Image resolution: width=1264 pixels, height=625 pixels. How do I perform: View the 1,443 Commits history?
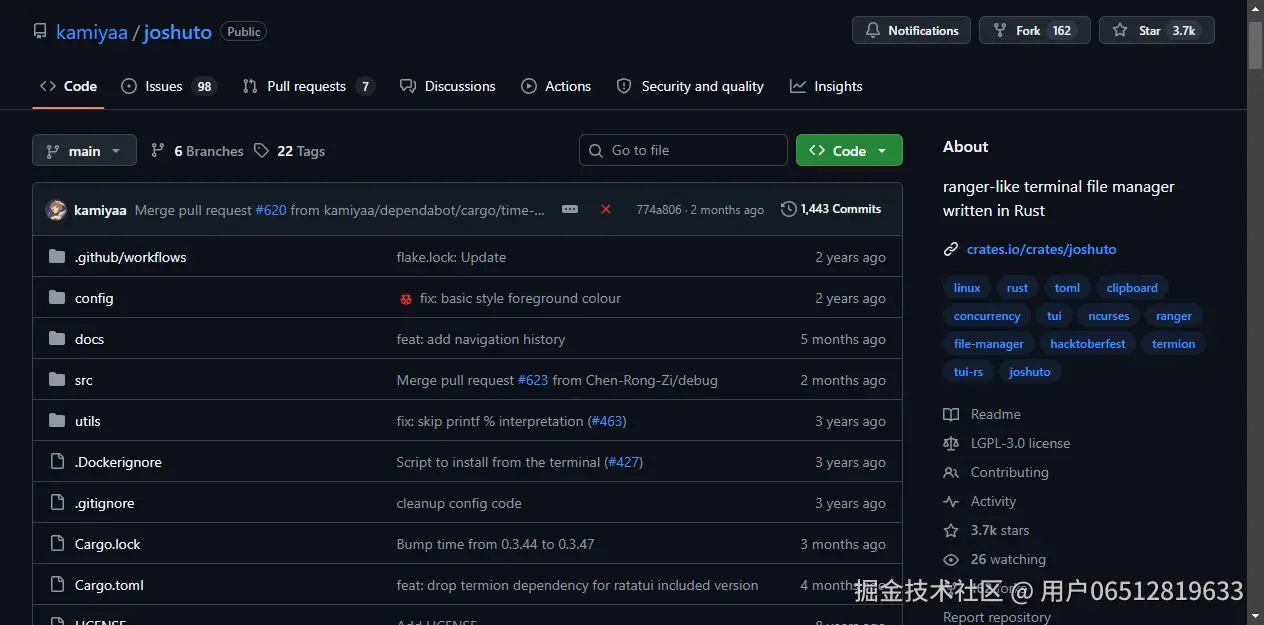[x=831, y=209]
